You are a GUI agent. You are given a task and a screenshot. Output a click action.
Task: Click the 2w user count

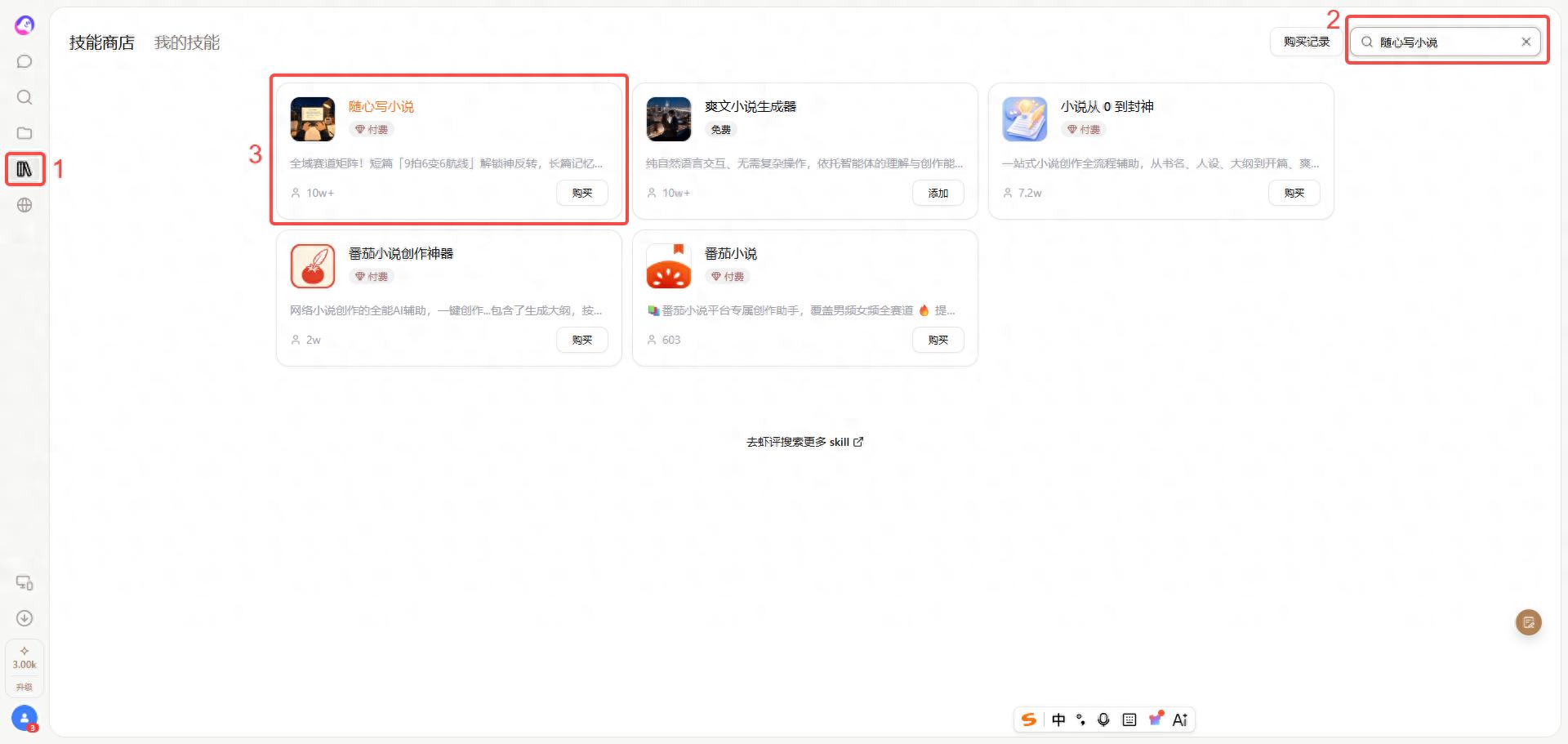[x=306, y=341]
